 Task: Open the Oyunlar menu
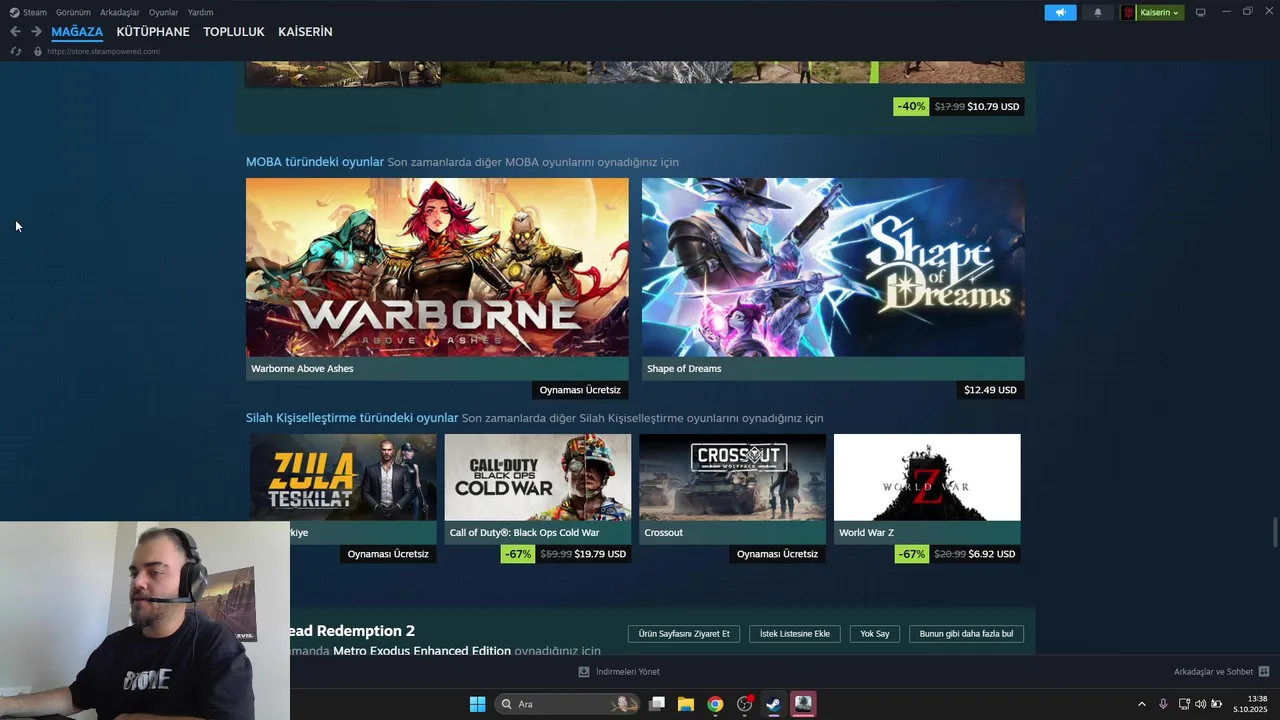point(164,12)
